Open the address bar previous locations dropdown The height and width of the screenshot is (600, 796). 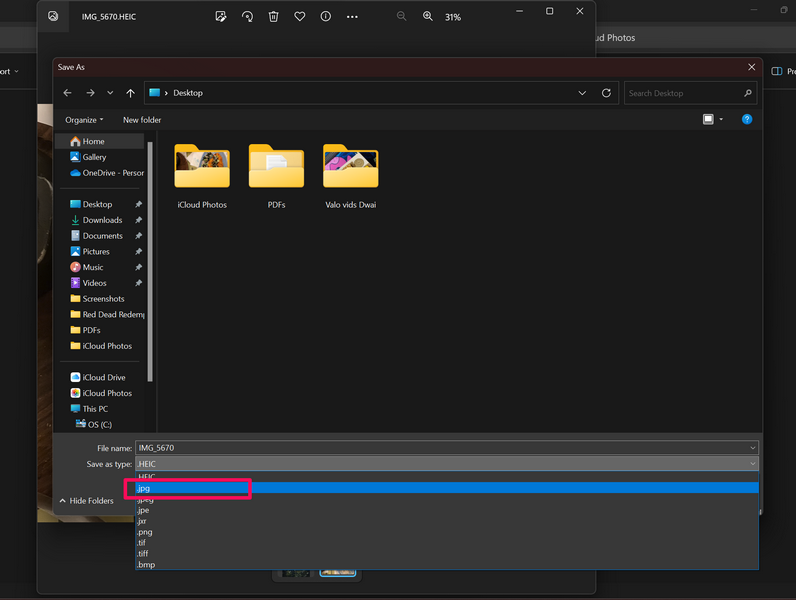(x=582, y=93)
